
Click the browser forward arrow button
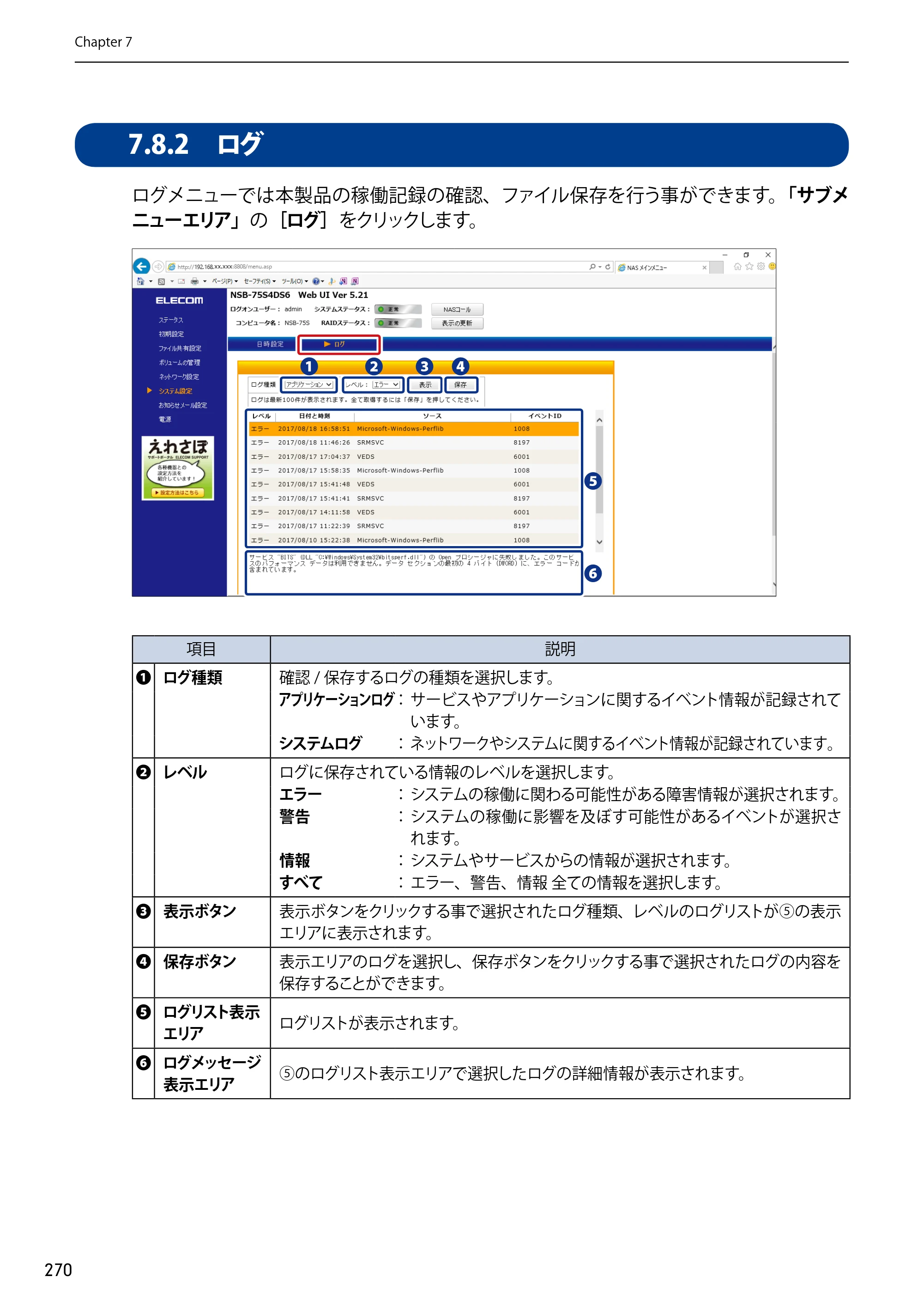click(158, 267)
